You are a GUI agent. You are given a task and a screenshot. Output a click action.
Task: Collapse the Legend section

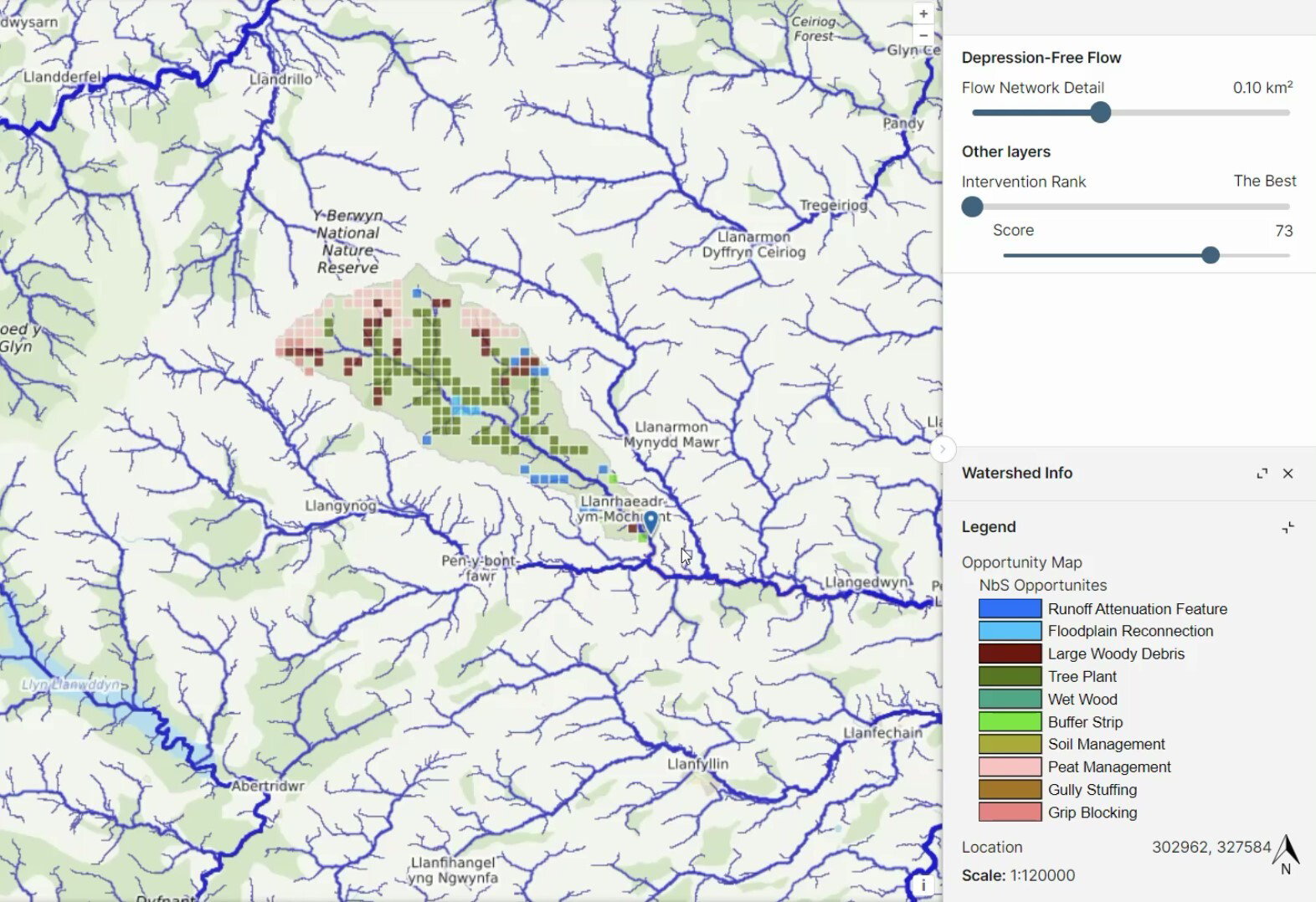tap(1288, 527)
